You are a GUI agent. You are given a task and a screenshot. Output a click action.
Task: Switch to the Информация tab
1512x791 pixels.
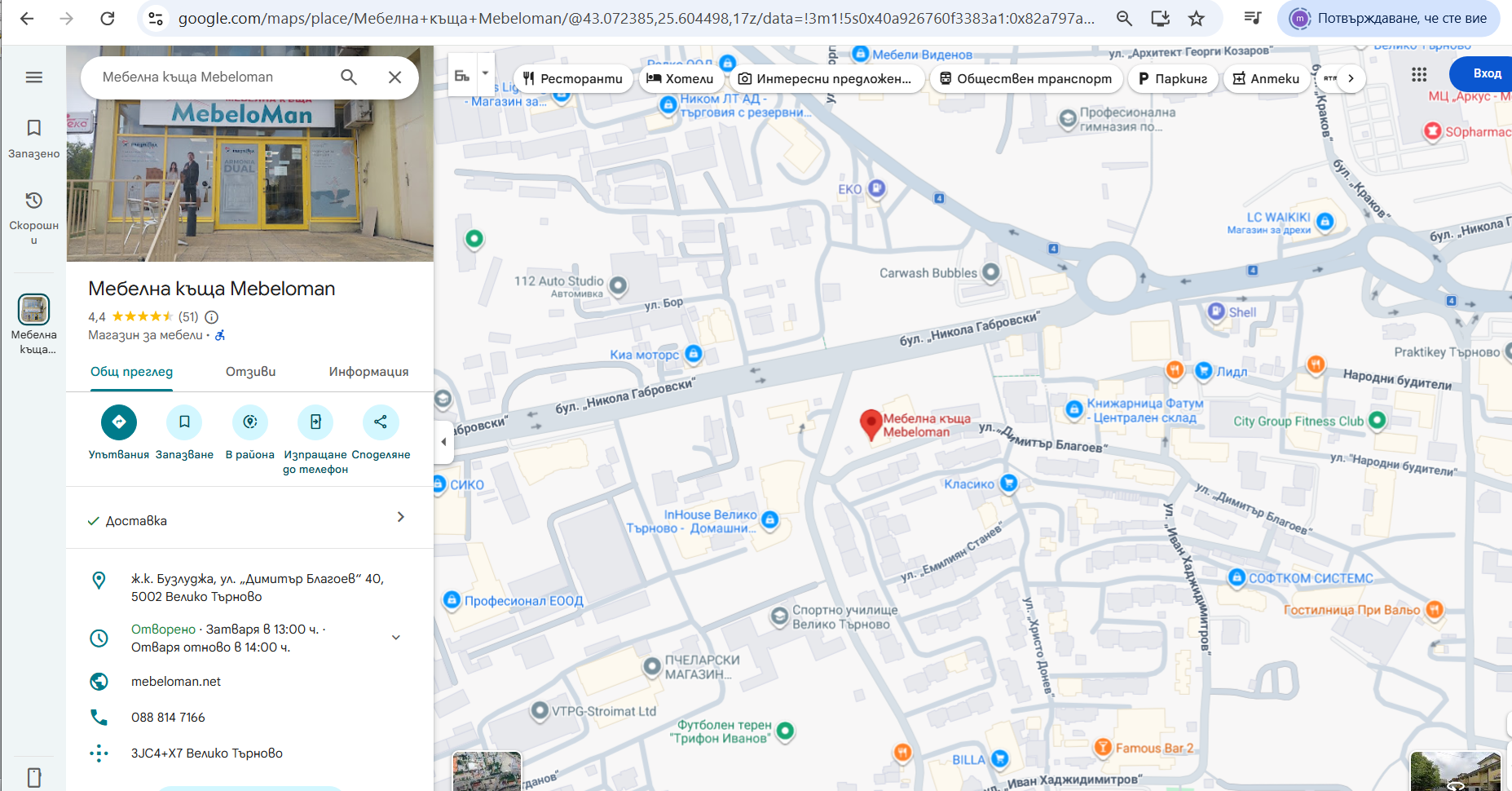368,372
